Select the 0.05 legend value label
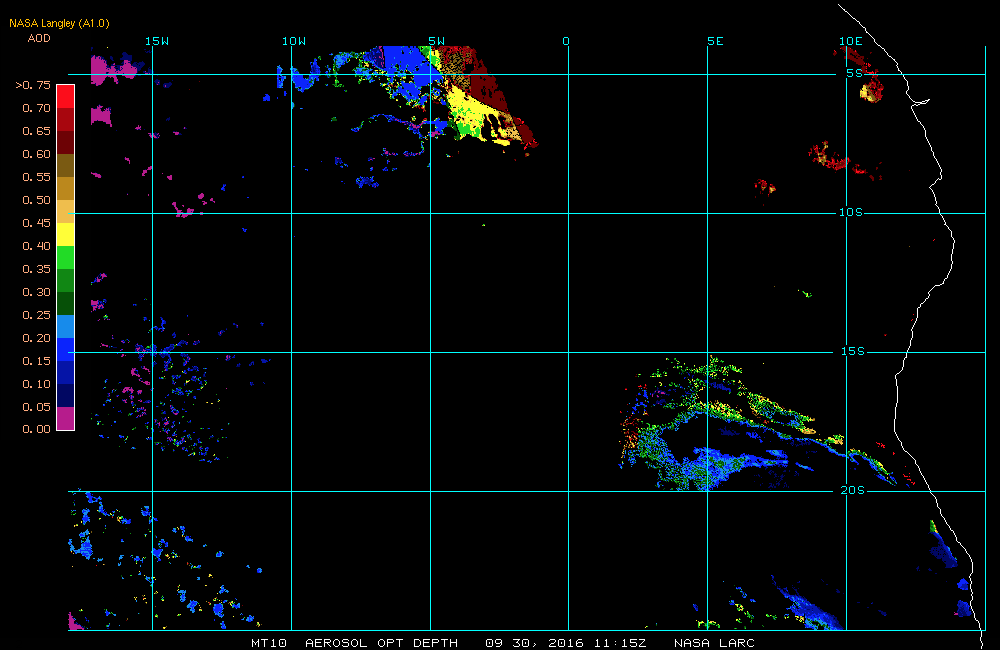Image resolution: width=1000 pixels, height=650 pixels. tap(36, 406)
